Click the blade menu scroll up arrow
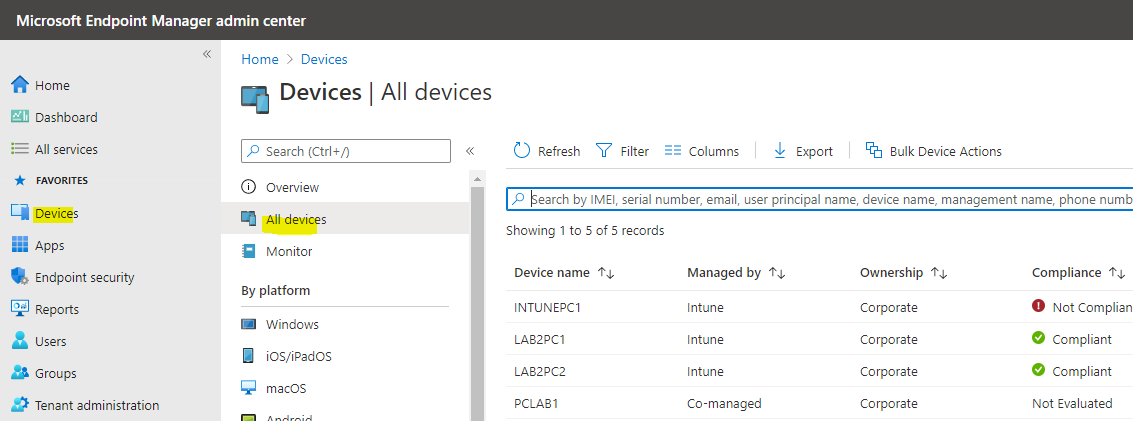This screenshot has height=421, width=1133. [477, 178]
